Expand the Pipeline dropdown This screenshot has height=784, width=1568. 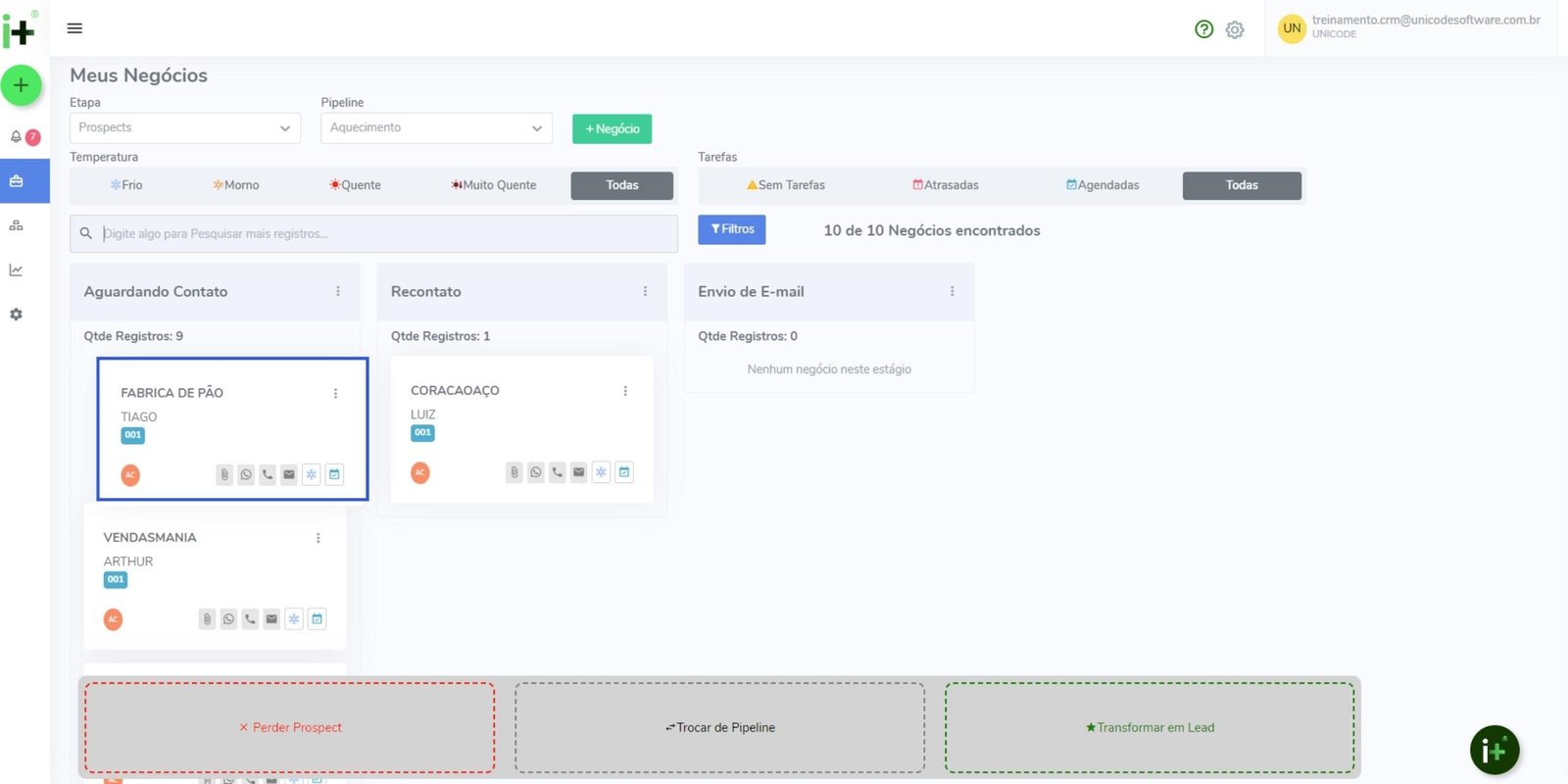tap(436, 128)
